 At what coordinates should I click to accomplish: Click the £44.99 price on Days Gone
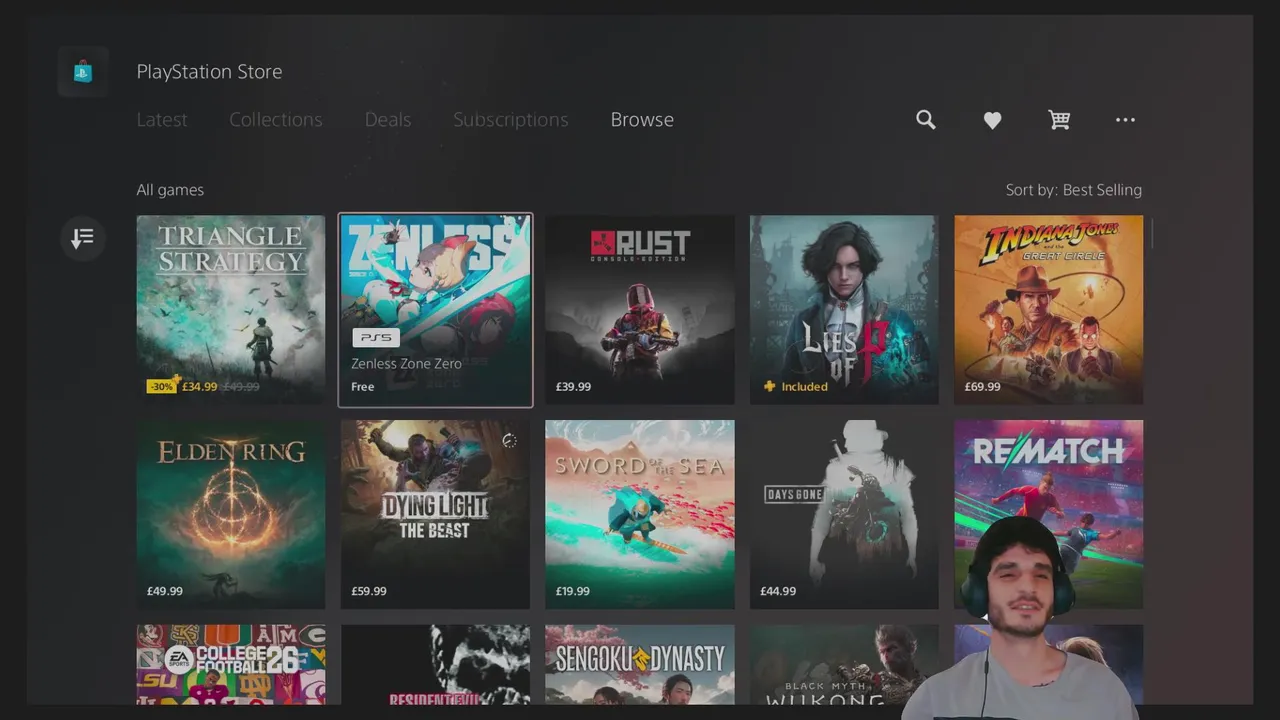(778, 591)
